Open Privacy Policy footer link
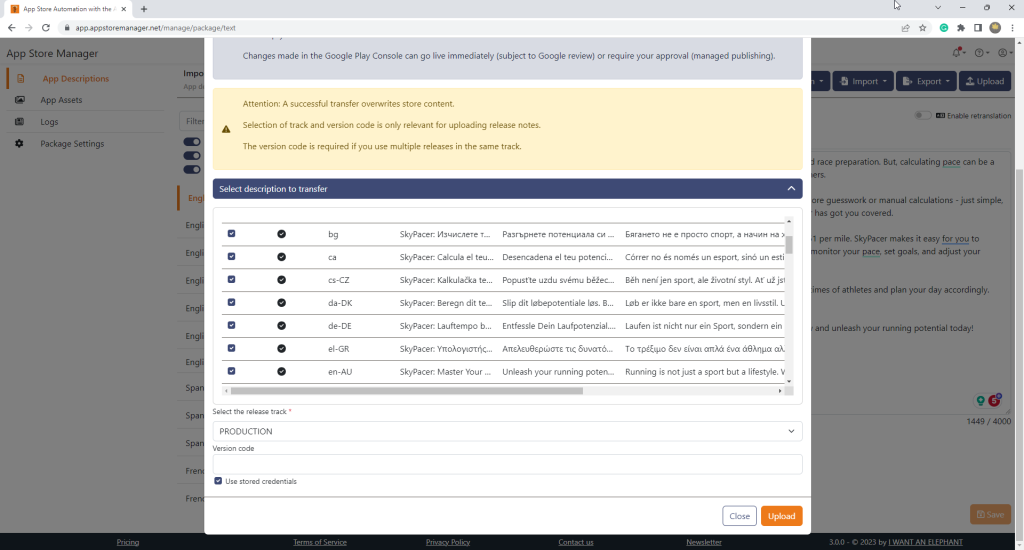1024x550 pixels. (447, 542)
